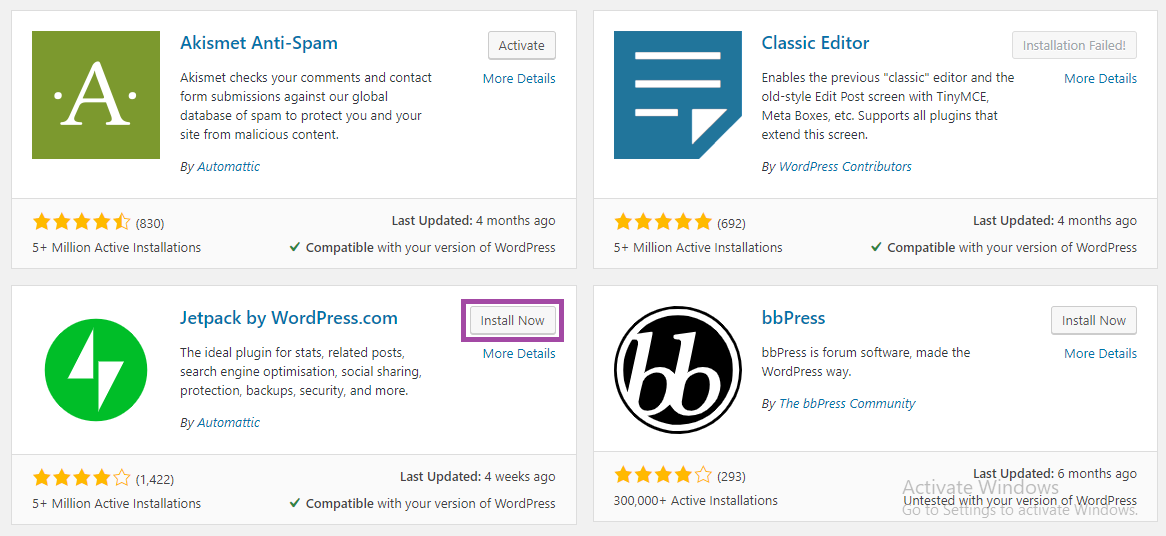Click the Akismet star rating
Screen dimensions: 1166x536
click(x=81, y=222)
